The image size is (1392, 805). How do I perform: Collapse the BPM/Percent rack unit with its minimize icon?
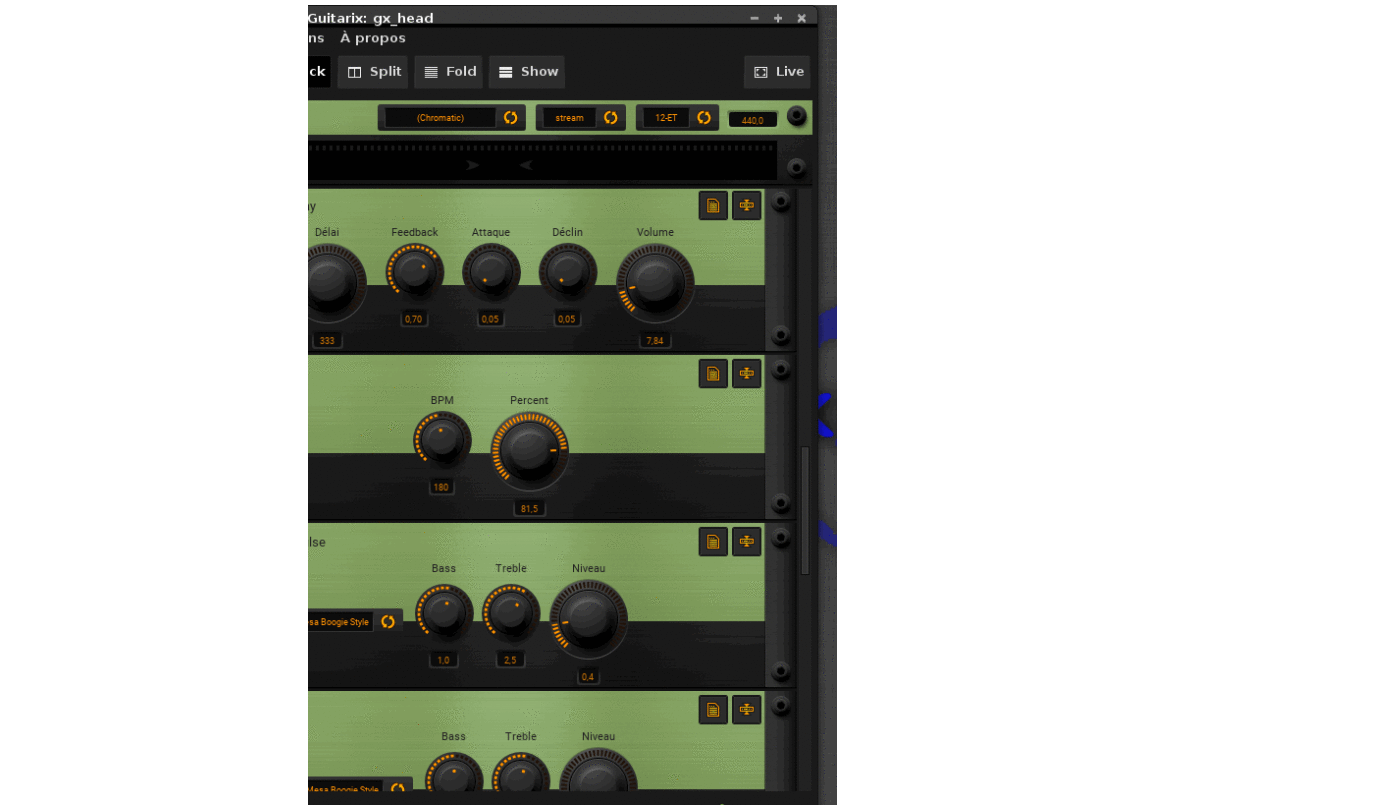tap(746, 374)
